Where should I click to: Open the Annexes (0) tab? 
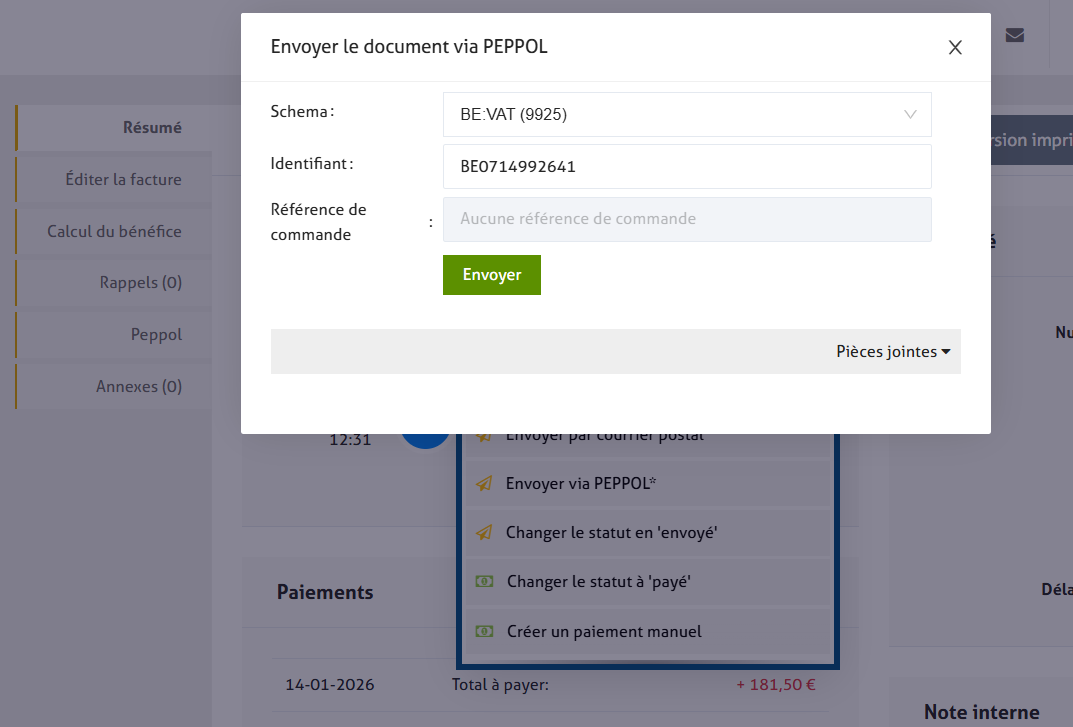point(138,387)
